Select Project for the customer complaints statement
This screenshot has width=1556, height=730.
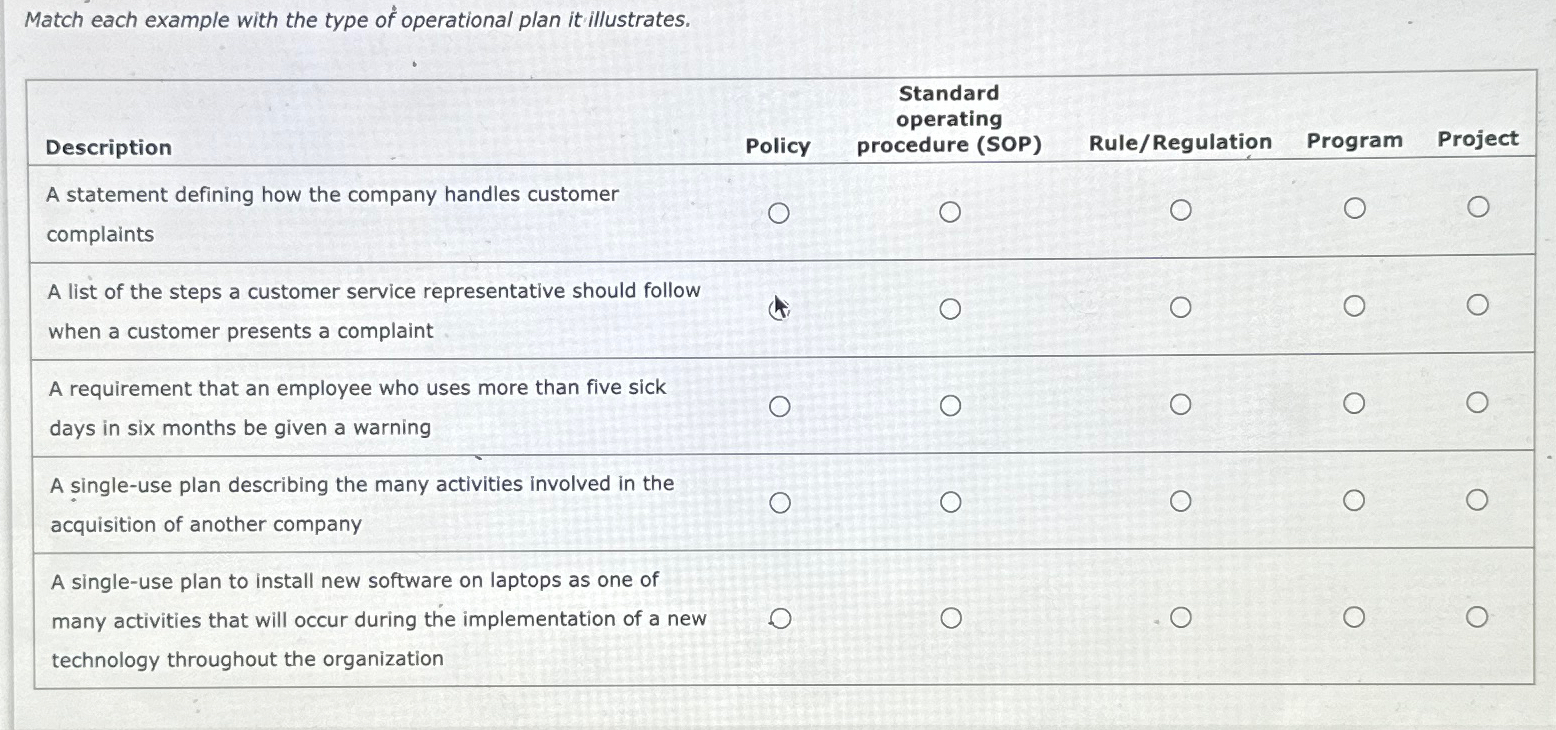(1479, 205)
